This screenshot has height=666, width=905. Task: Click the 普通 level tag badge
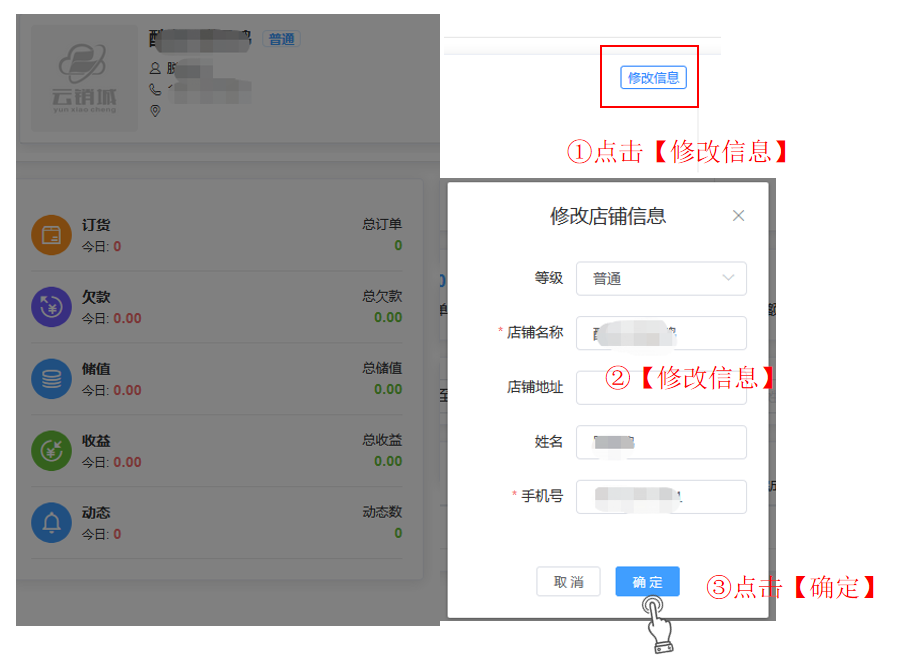tap(282, 39)
